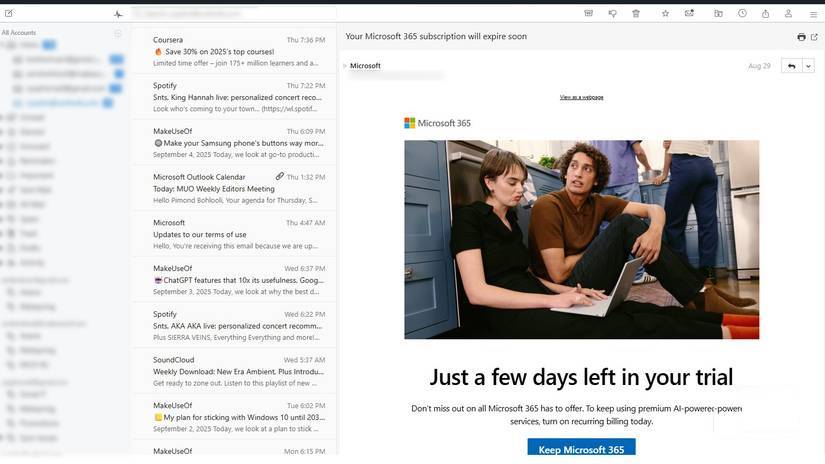Open the hamburger menu at toolbar end
825x464 pixels.
[x=813, y=14]
